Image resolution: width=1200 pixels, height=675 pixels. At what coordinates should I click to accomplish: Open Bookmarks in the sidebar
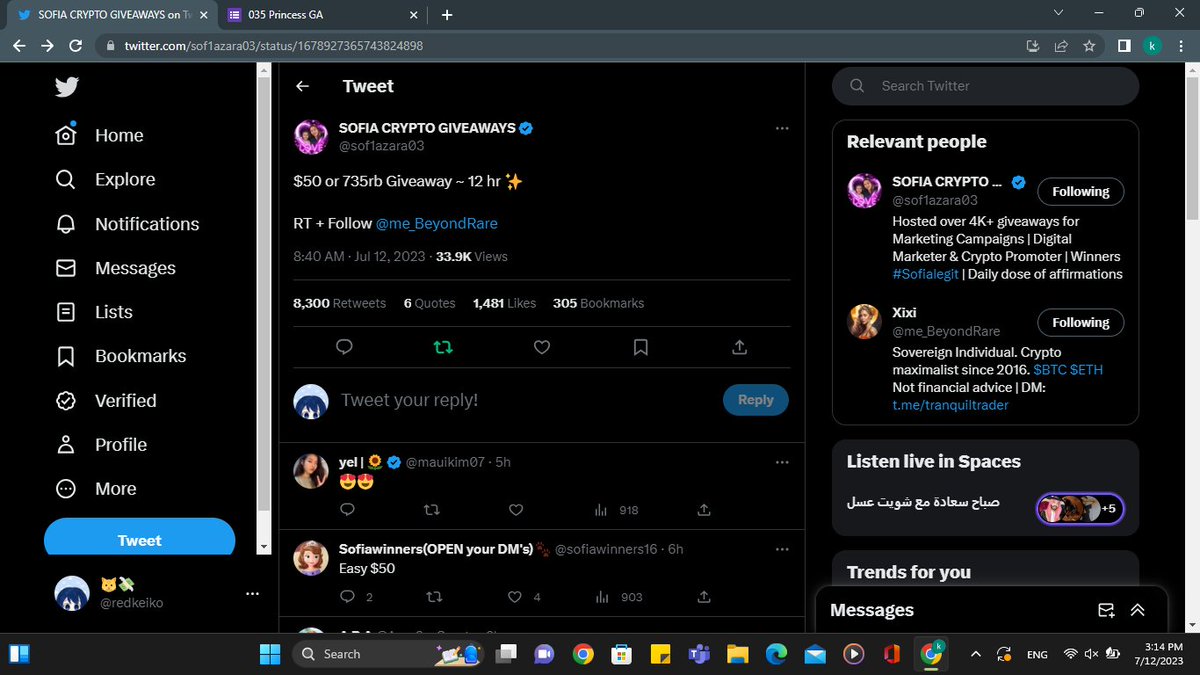[x=120, y=356]
